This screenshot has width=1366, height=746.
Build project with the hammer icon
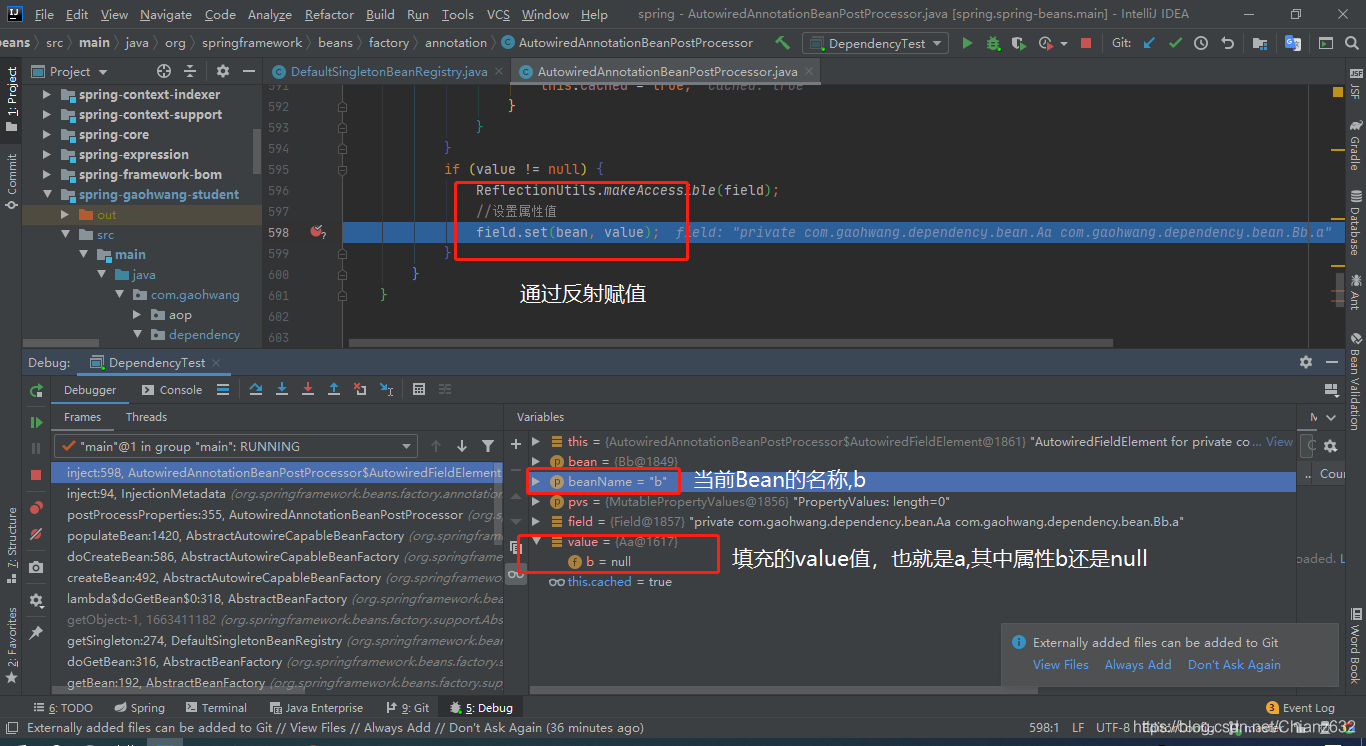coord(782,43)
